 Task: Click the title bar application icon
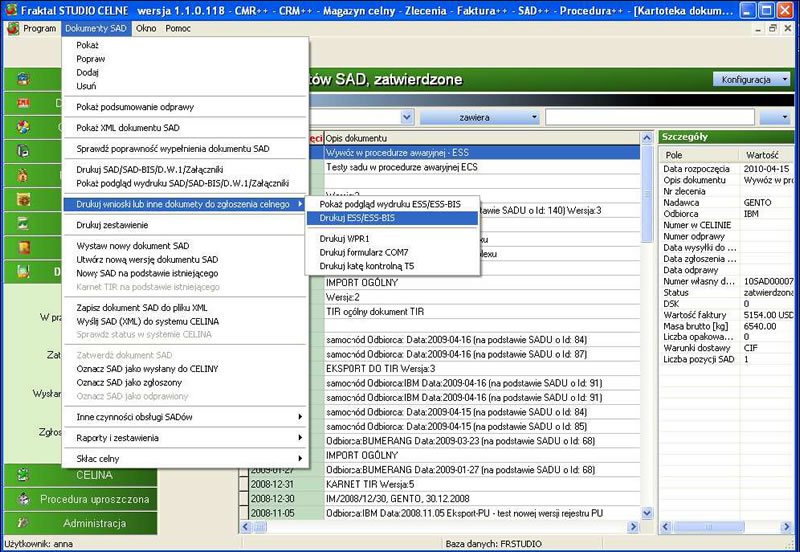(x=10, y=10)
